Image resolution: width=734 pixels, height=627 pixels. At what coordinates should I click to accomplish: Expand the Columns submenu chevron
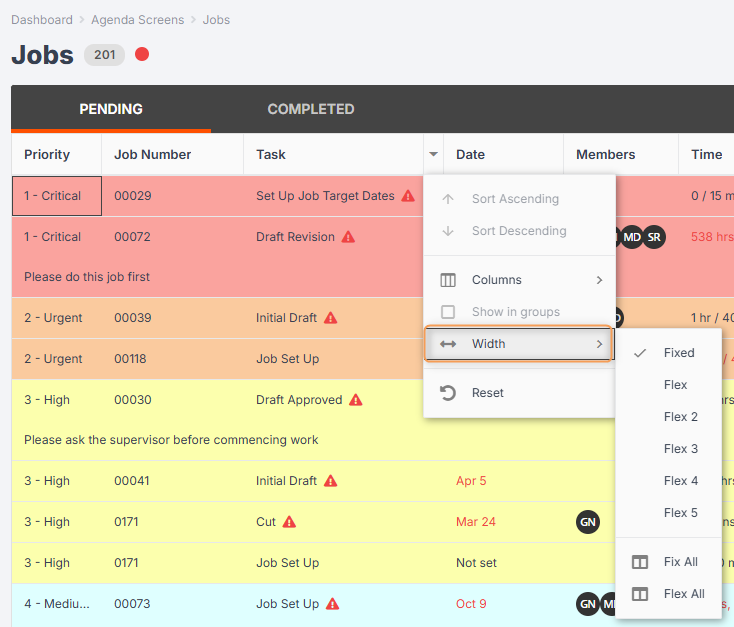coord(600,280)
